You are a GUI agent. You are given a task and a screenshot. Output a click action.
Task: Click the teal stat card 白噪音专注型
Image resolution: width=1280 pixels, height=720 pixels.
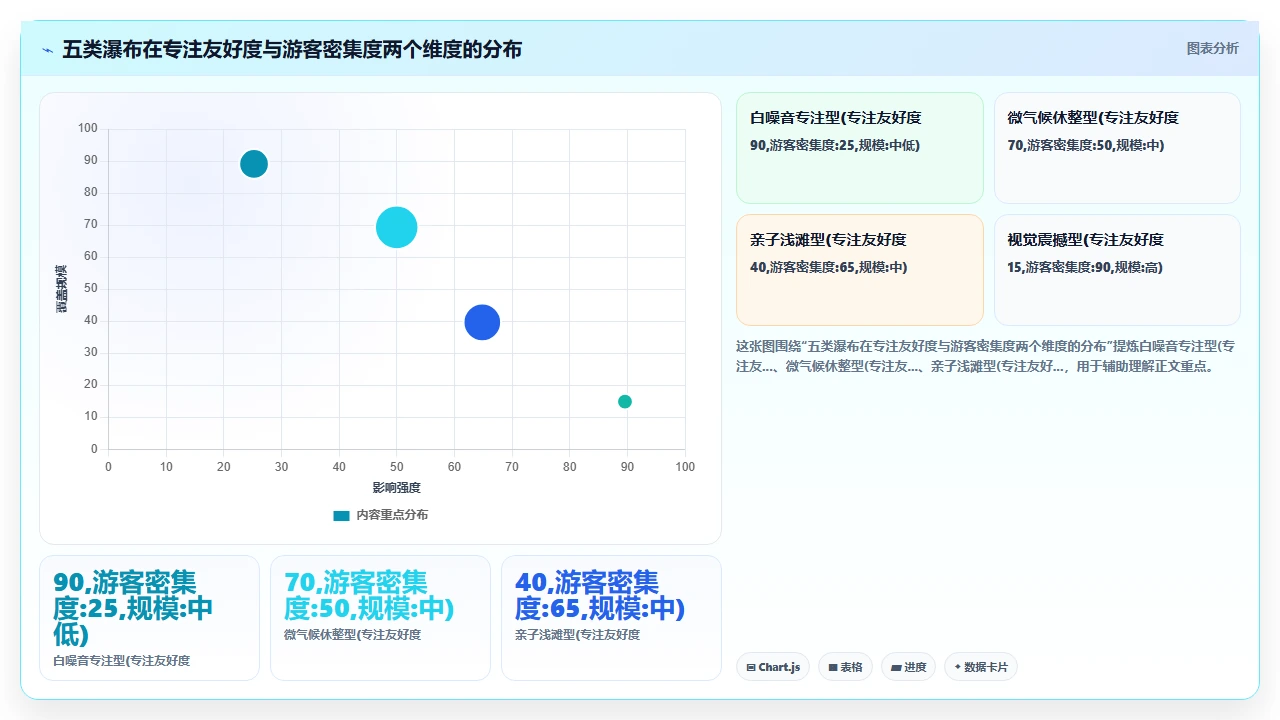pos(149,618)
